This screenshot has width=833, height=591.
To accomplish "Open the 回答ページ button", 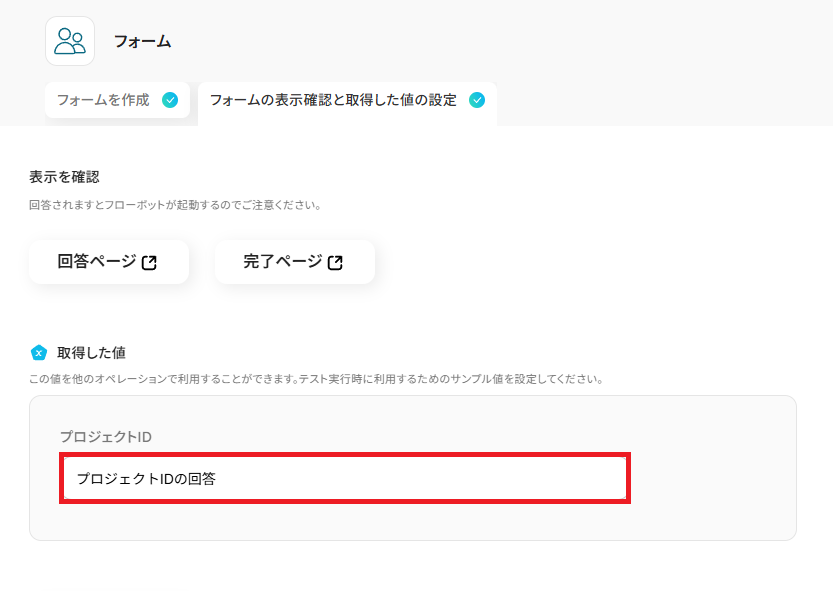I will [x=108, y=262].
